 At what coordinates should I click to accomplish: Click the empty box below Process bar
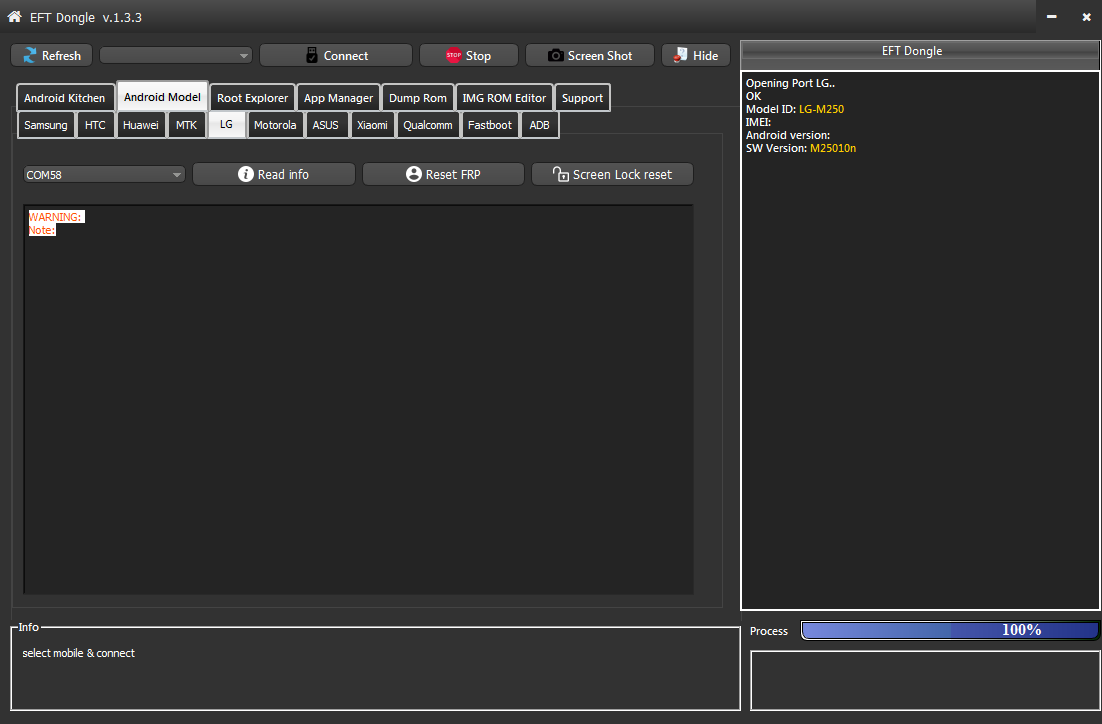coord(925,680)
